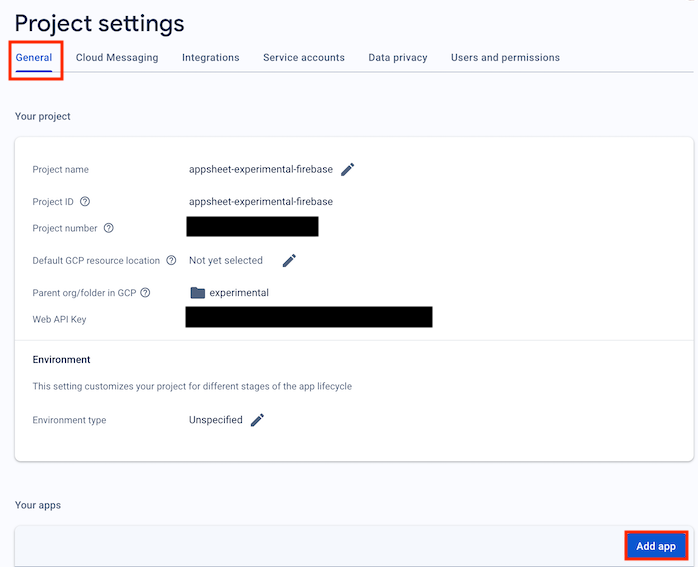Image resolution: width=698 pixels, height=567 pixels.
Task: Edit Default GCP resource location pencil
Action: [x=289, y=260]
